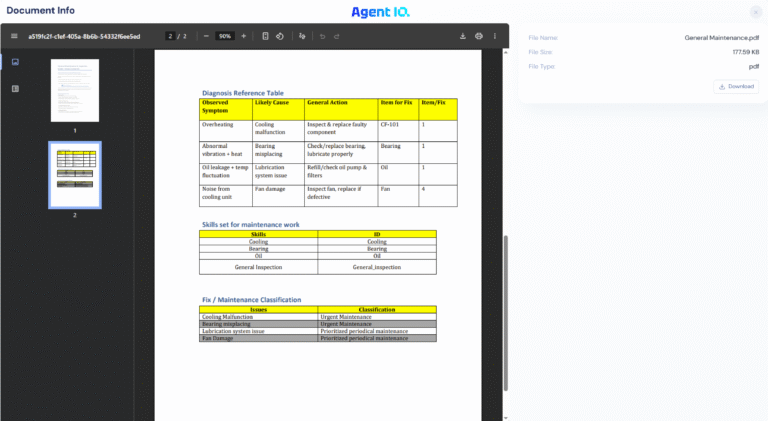
Task: Click the fit to page icon
Action: tap(265, 36)
